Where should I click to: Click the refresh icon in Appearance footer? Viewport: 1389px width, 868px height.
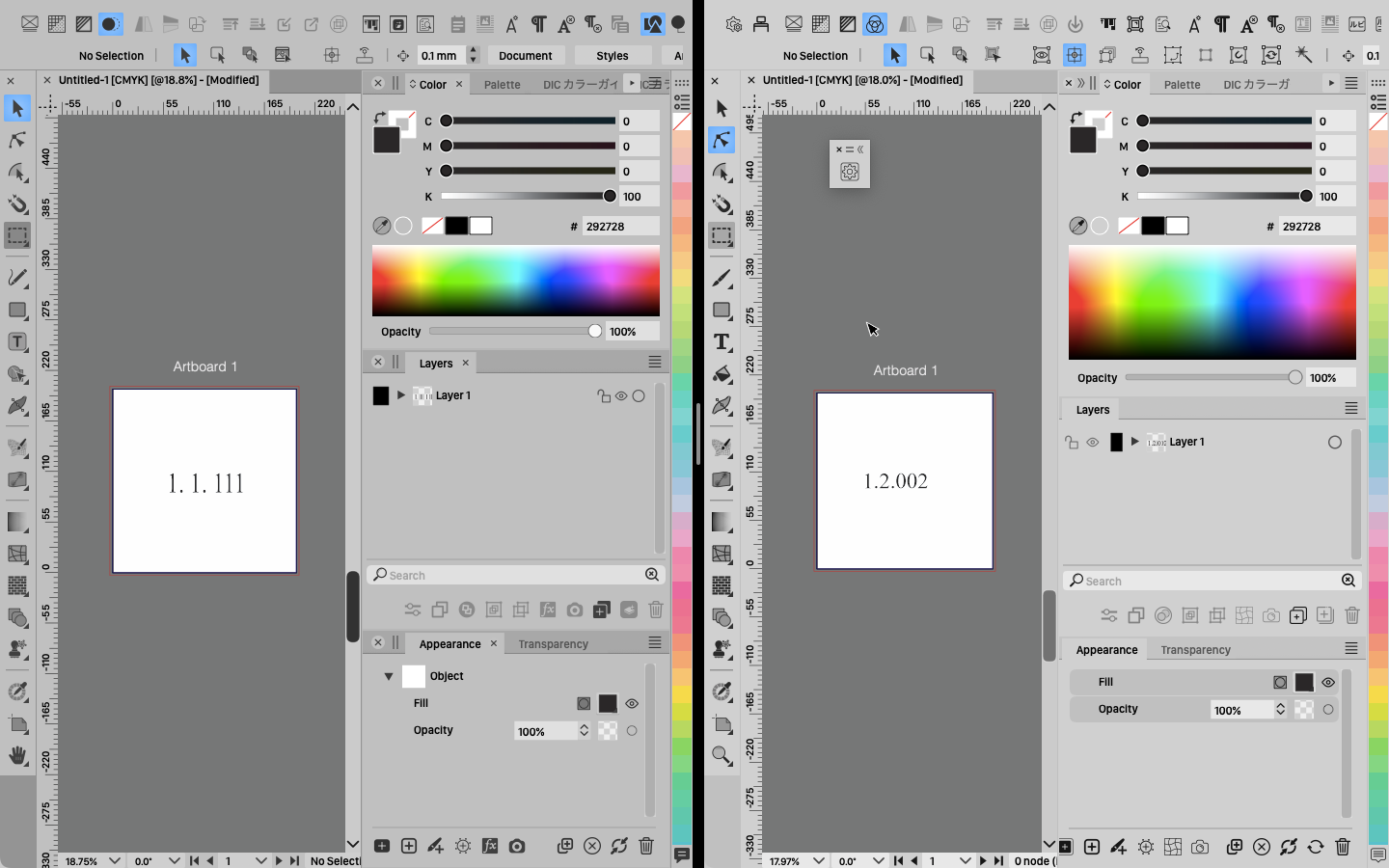click(1316, 847)
